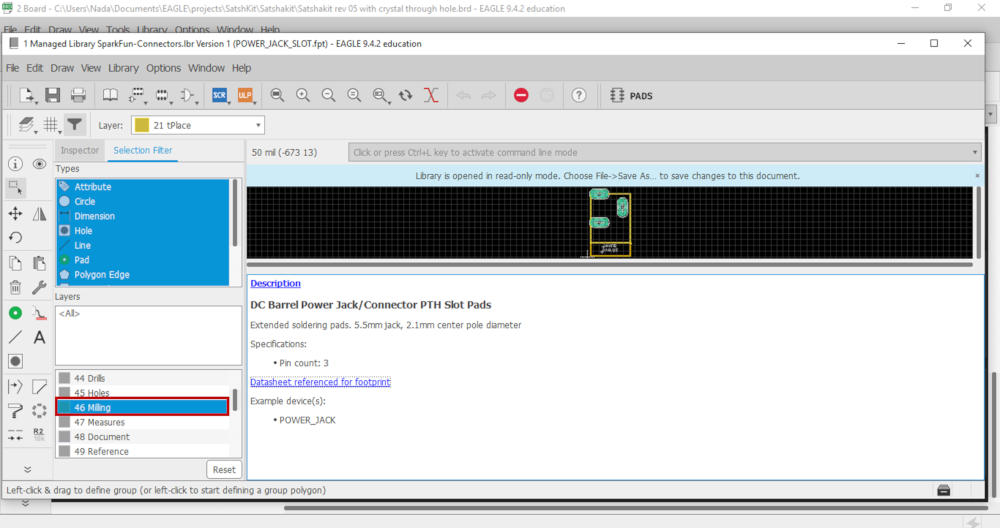
Task: Zoom out with the minus magnifier icon
Action: pyautogui.click(x=328, y=96)
